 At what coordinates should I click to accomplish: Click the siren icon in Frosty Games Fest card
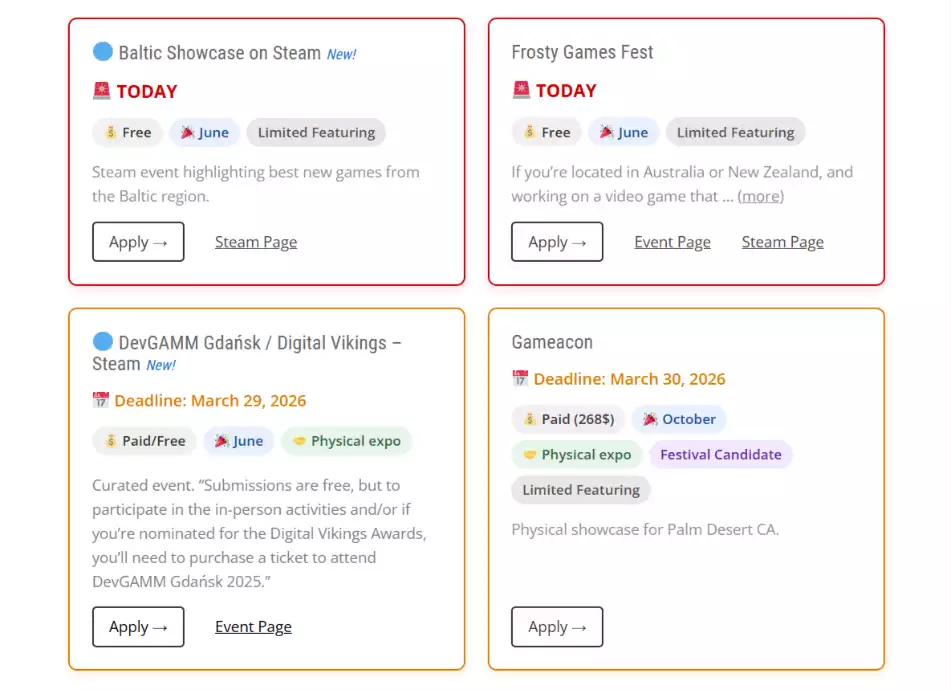coord(521,90)
